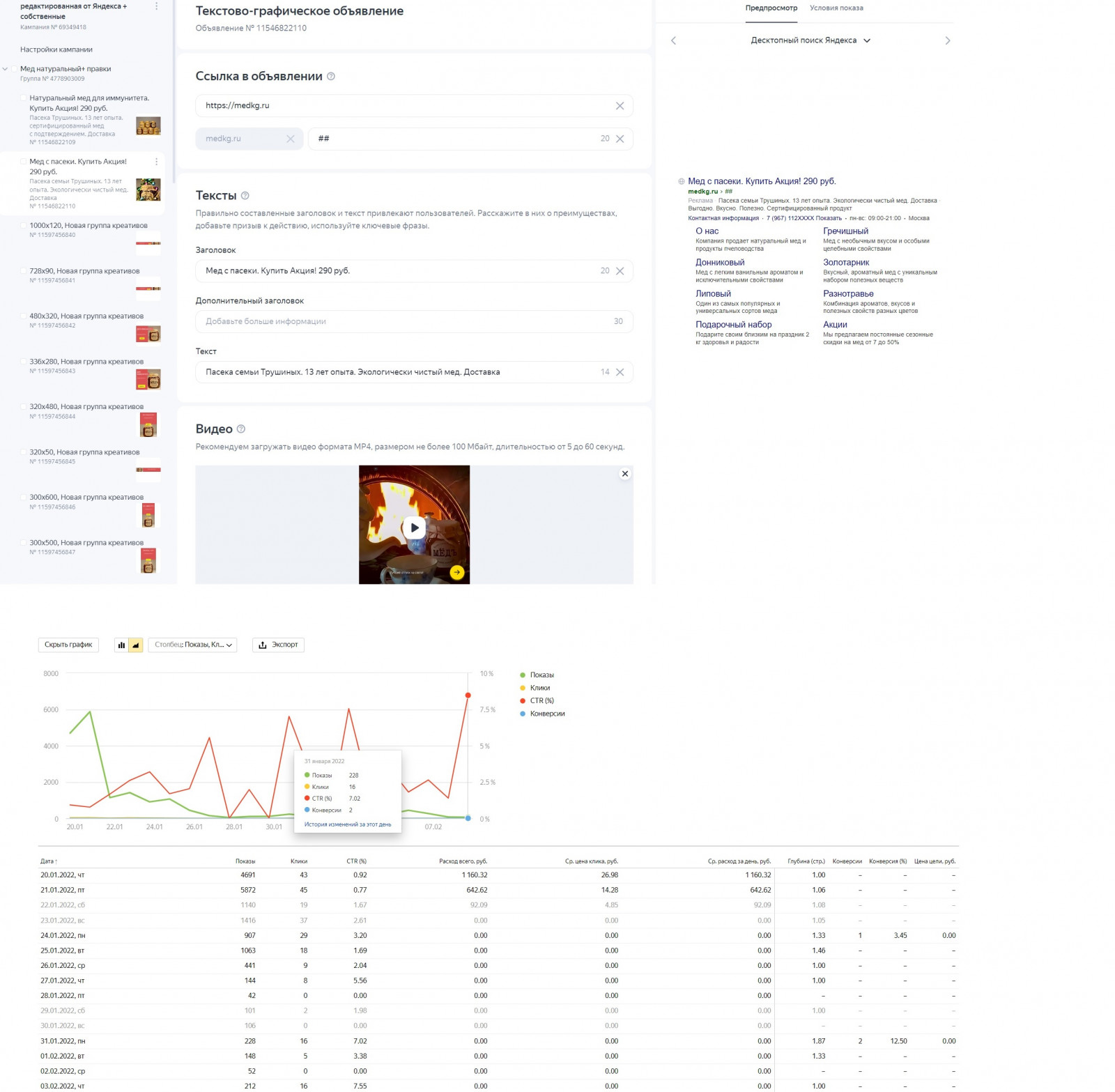Go to previous preview format arrow
1115x1092 pixels.
[x=673, y=40]
